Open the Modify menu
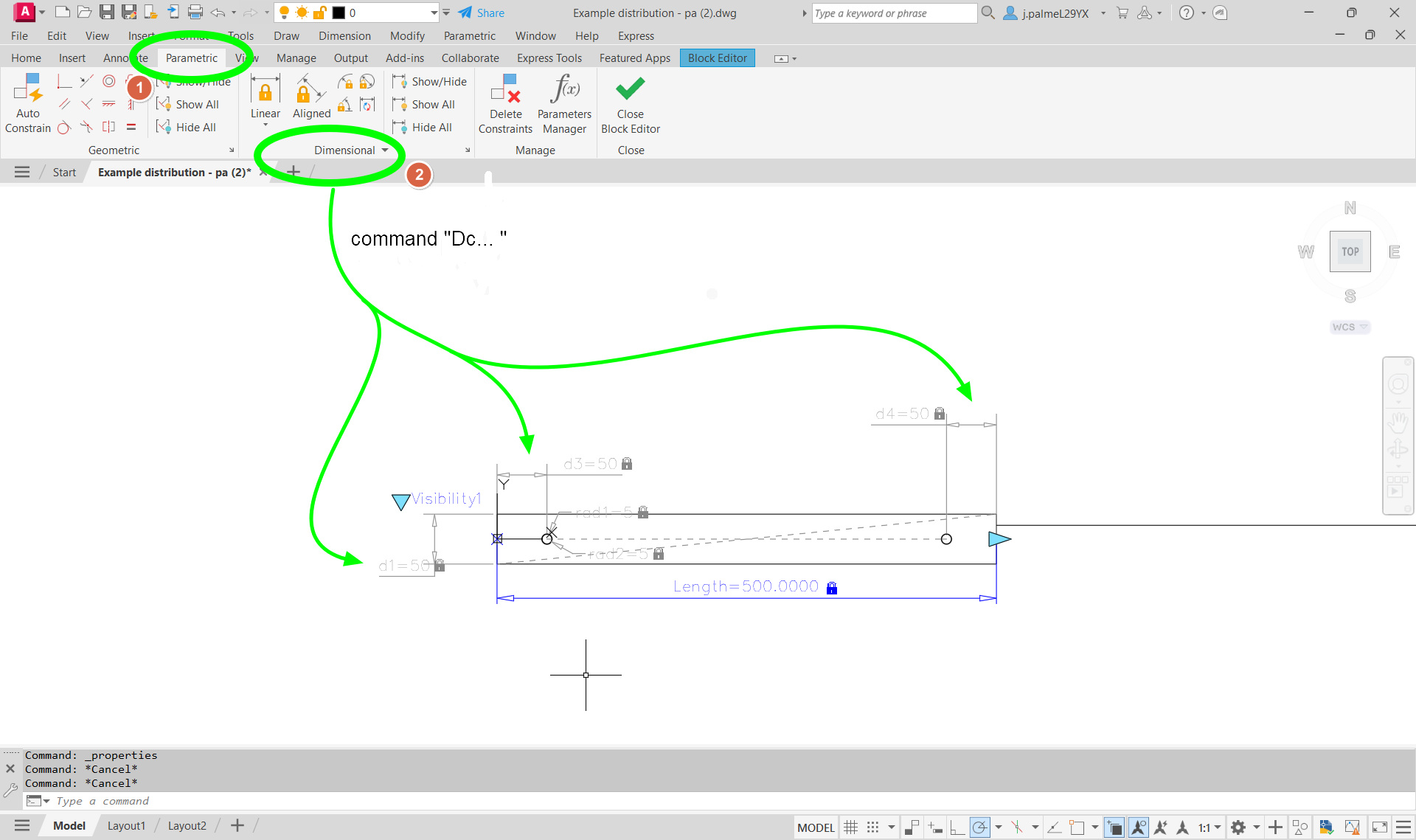The image size is (1416, 840). tap(407, 35)
